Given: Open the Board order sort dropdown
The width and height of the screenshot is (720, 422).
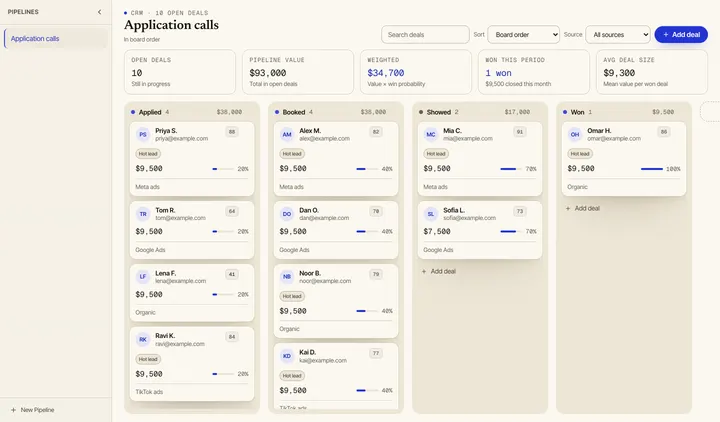Looking at the screenshot, I should [523, 34].
